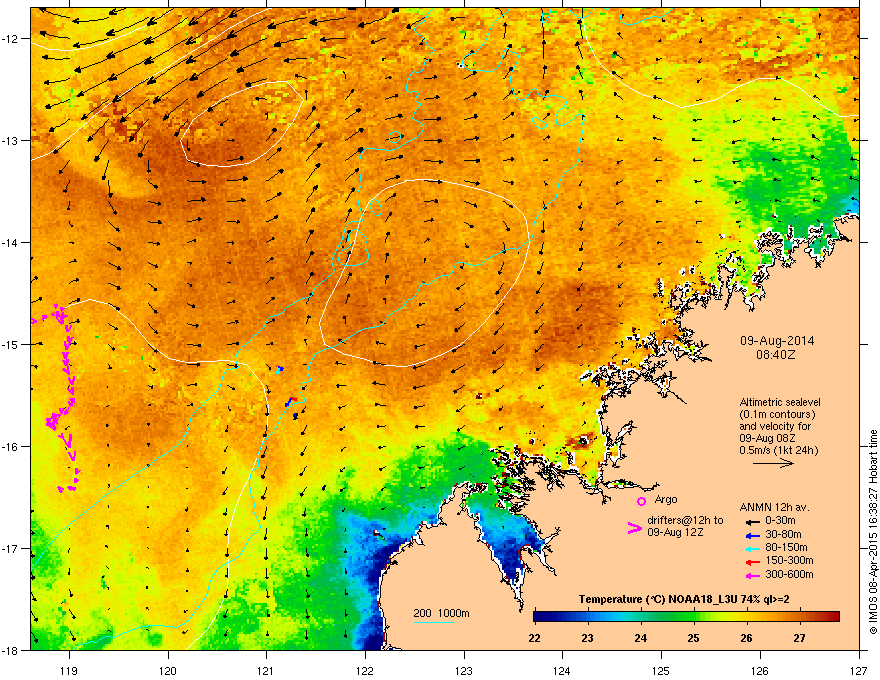
Task: Click the 'Argo' legend label
Action: 666,499
